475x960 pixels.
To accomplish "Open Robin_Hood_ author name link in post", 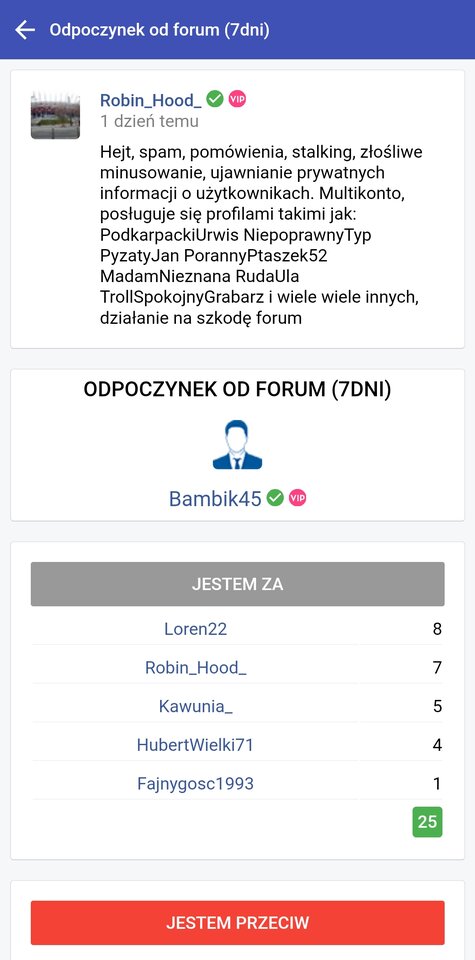I will [151, 100].
